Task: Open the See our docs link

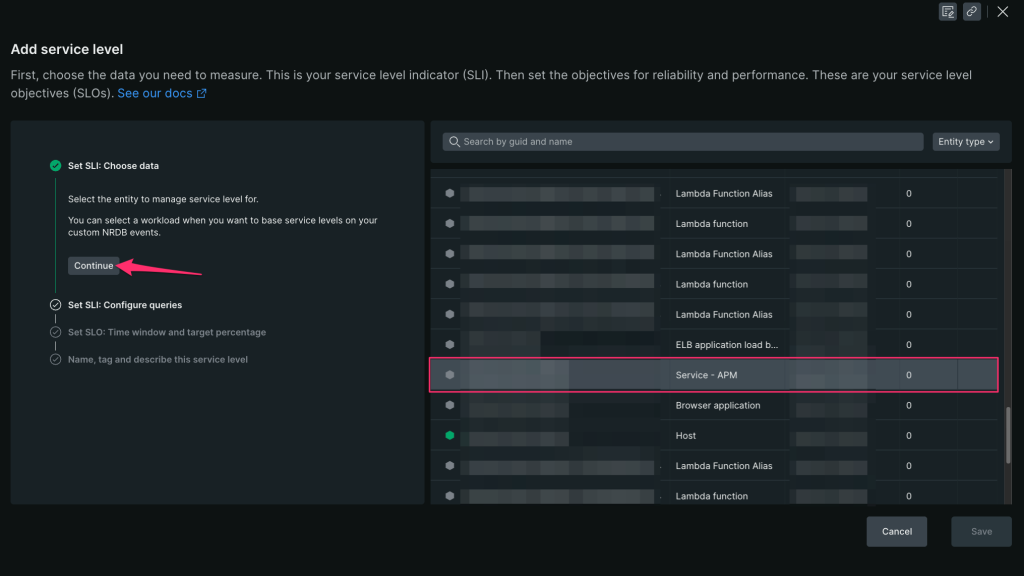Action: (162, 93)
